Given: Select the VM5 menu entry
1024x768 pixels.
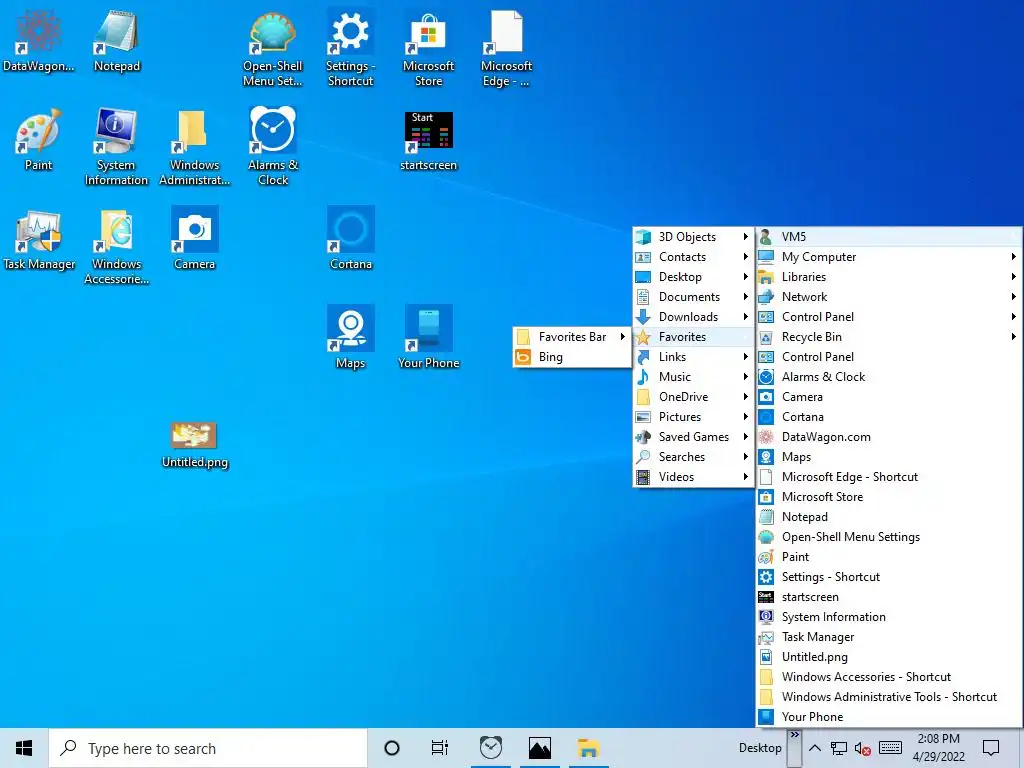Looking at the screenshot, I should pos(889,236).
